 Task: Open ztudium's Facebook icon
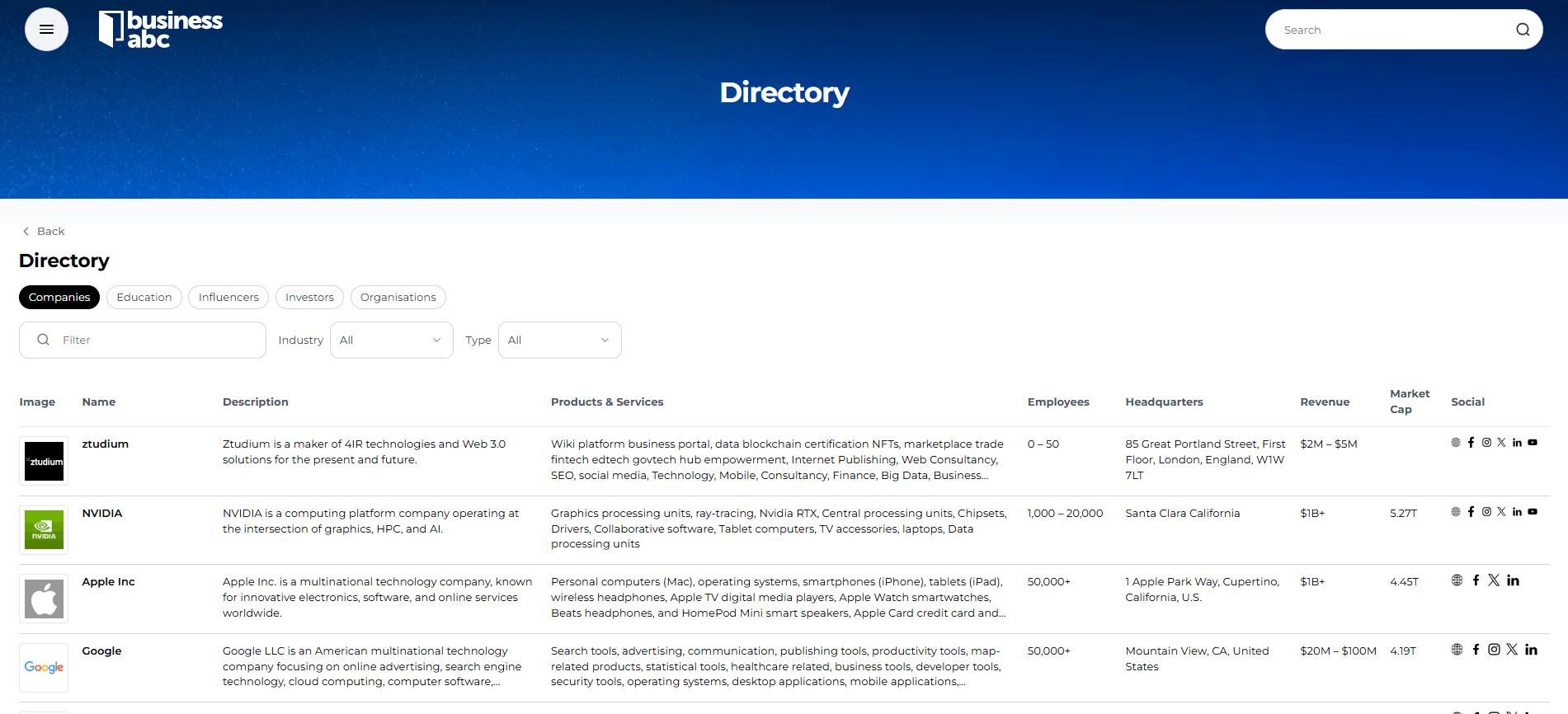coord(1471,443)
